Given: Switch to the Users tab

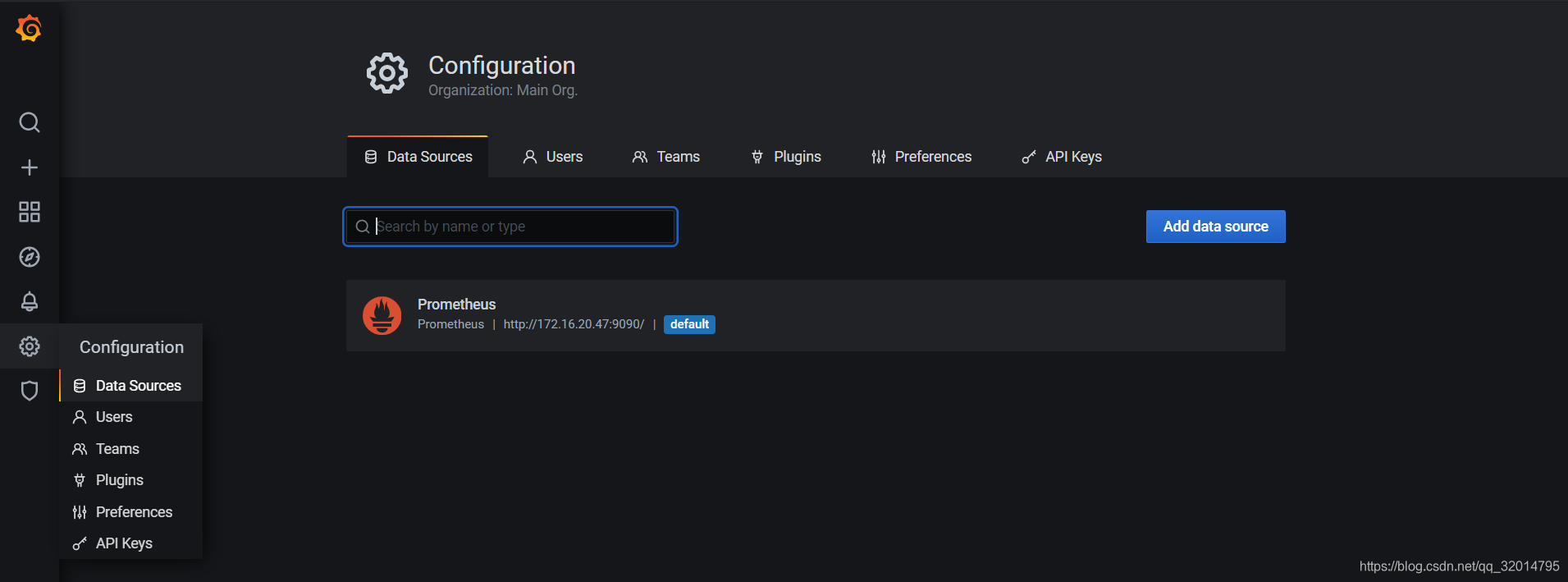Looking at the screenshot, I should point(553,157).
